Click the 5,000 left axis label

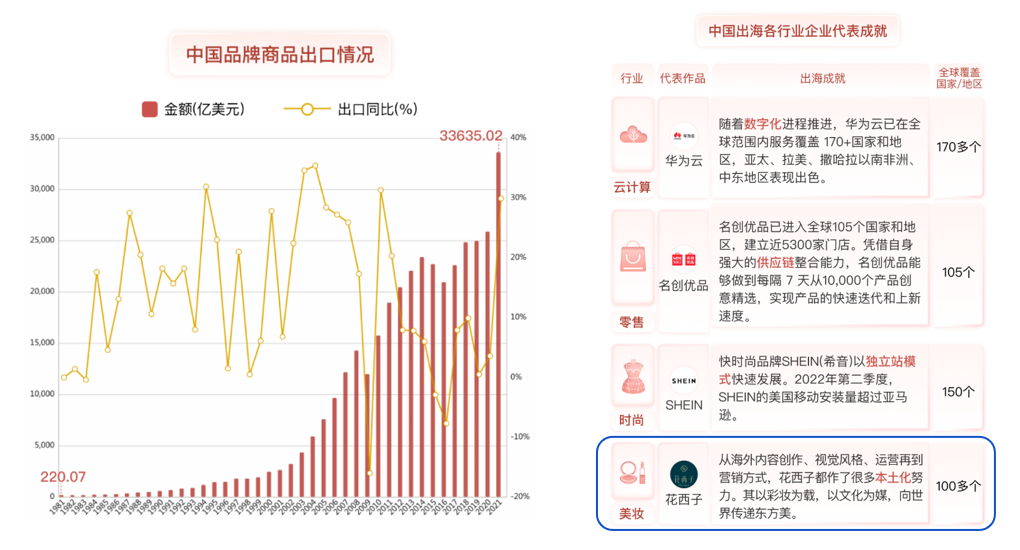pos(45,445)
